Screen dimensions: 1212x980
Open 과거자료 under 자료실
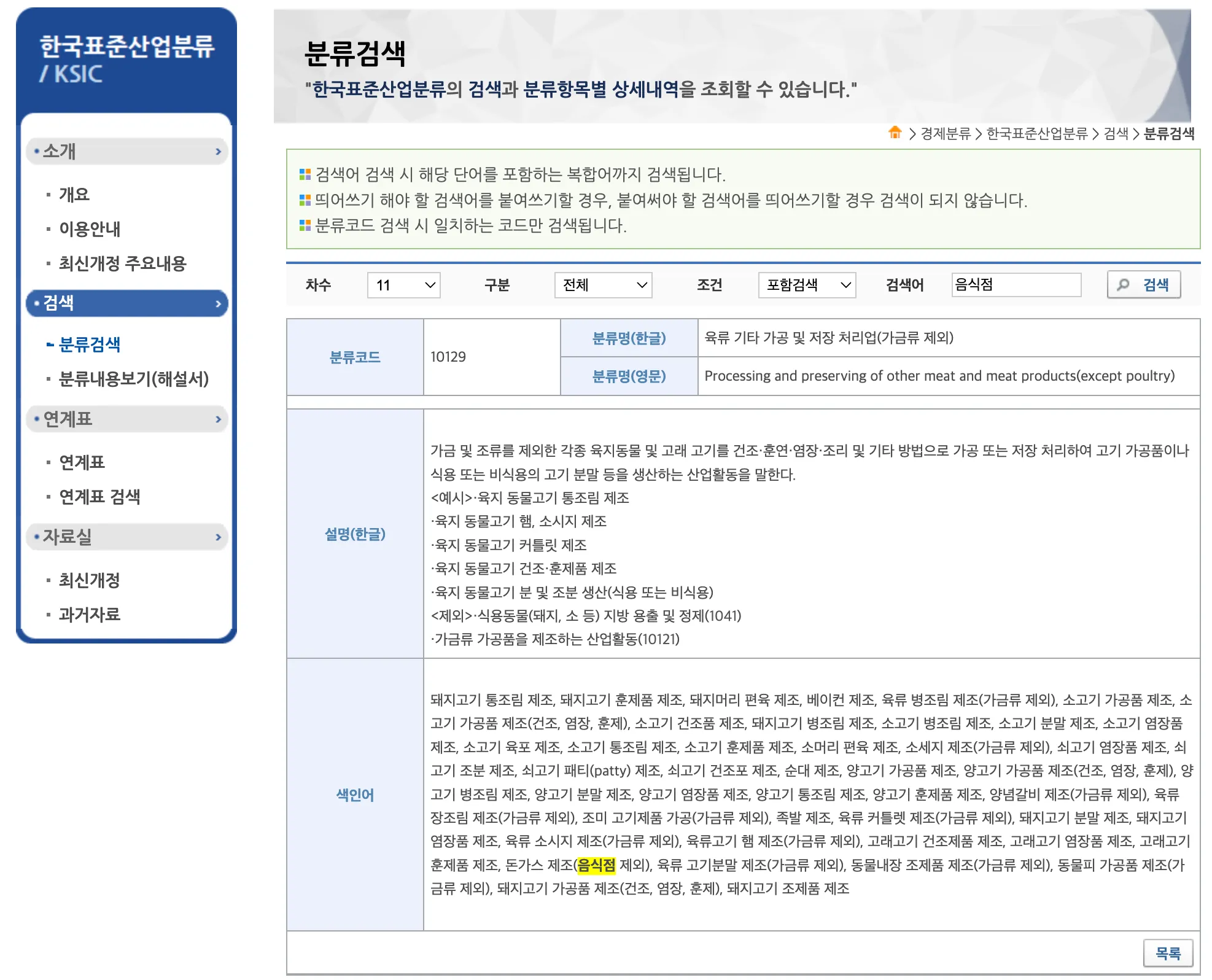click(90, 615)
